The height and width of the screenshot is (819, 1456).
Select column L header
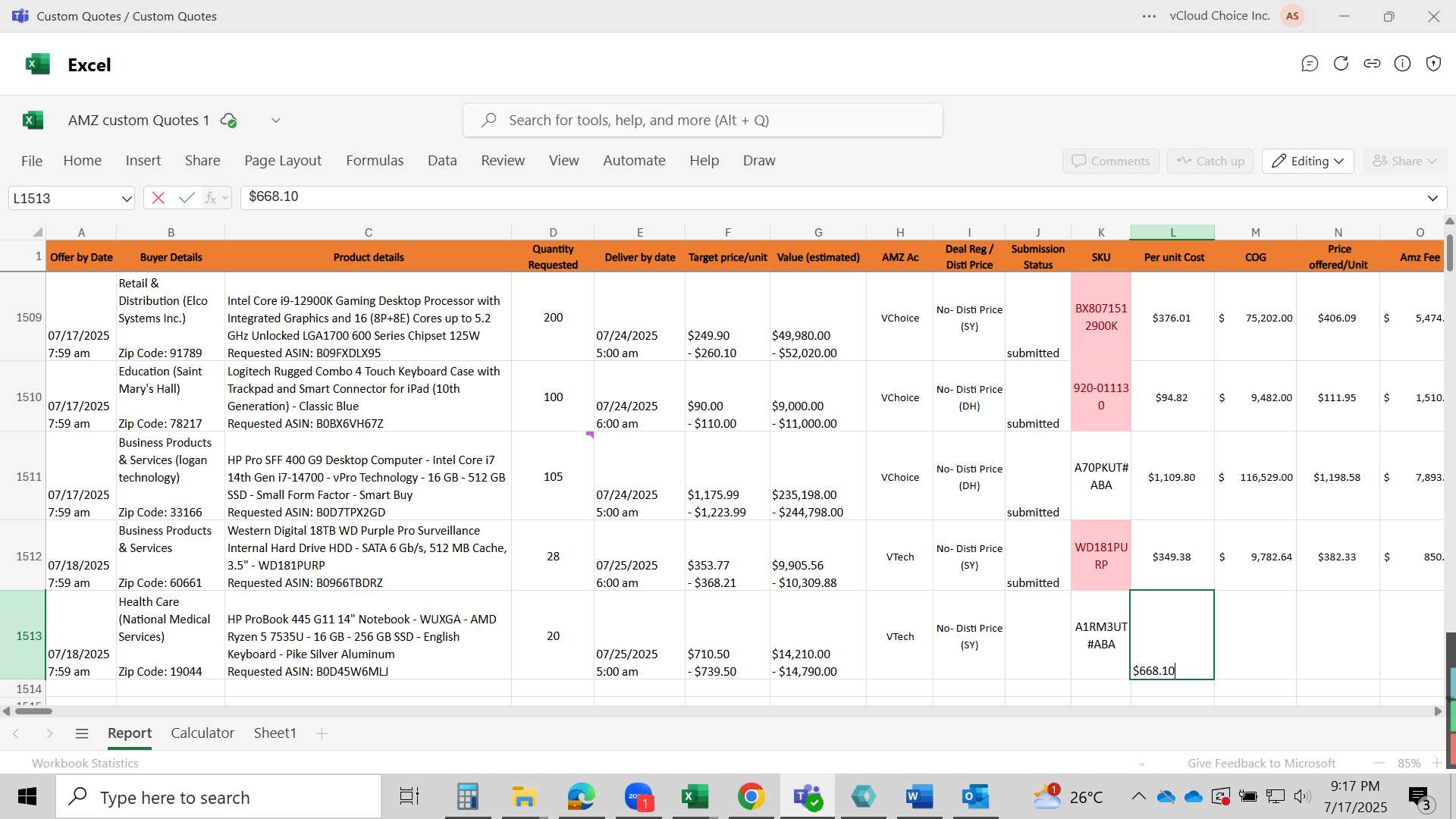click(1172, 232)
